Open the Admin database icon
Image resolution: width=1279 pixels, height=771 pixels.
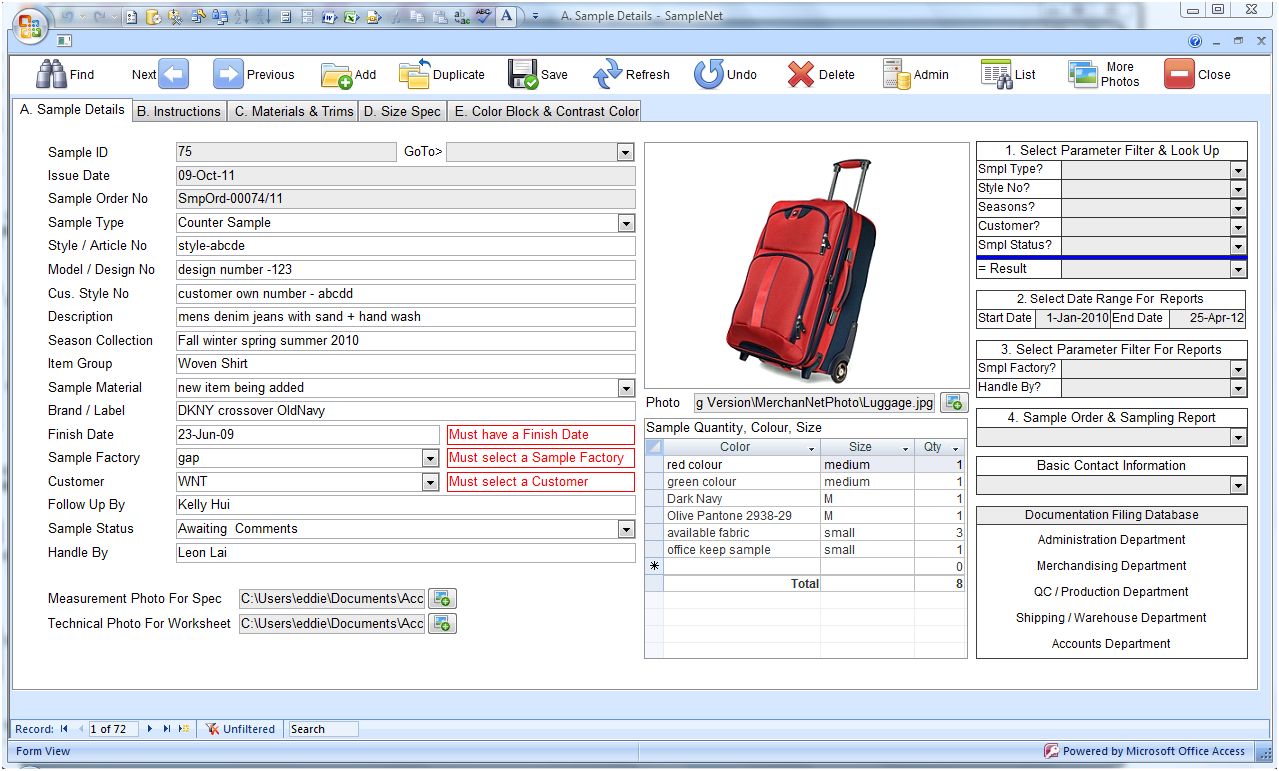click(897, 74)
